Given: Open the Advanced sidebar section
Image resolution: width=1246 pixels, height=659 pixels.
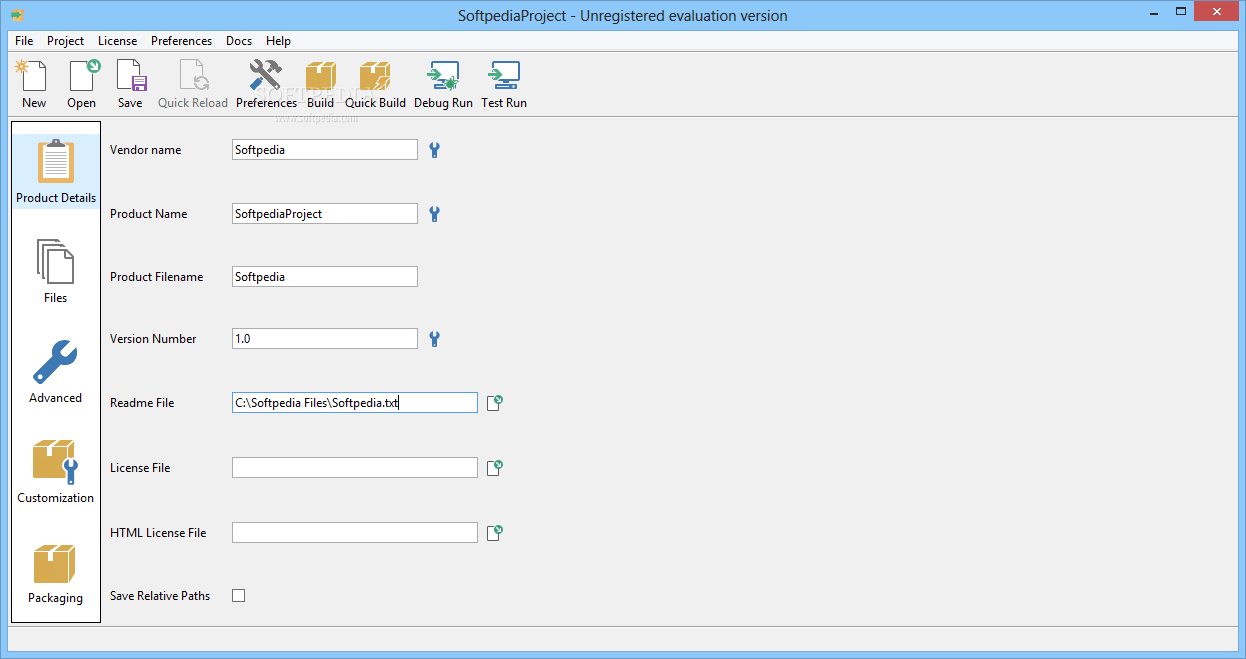Looking at the screenshot, I should [56, 371].
